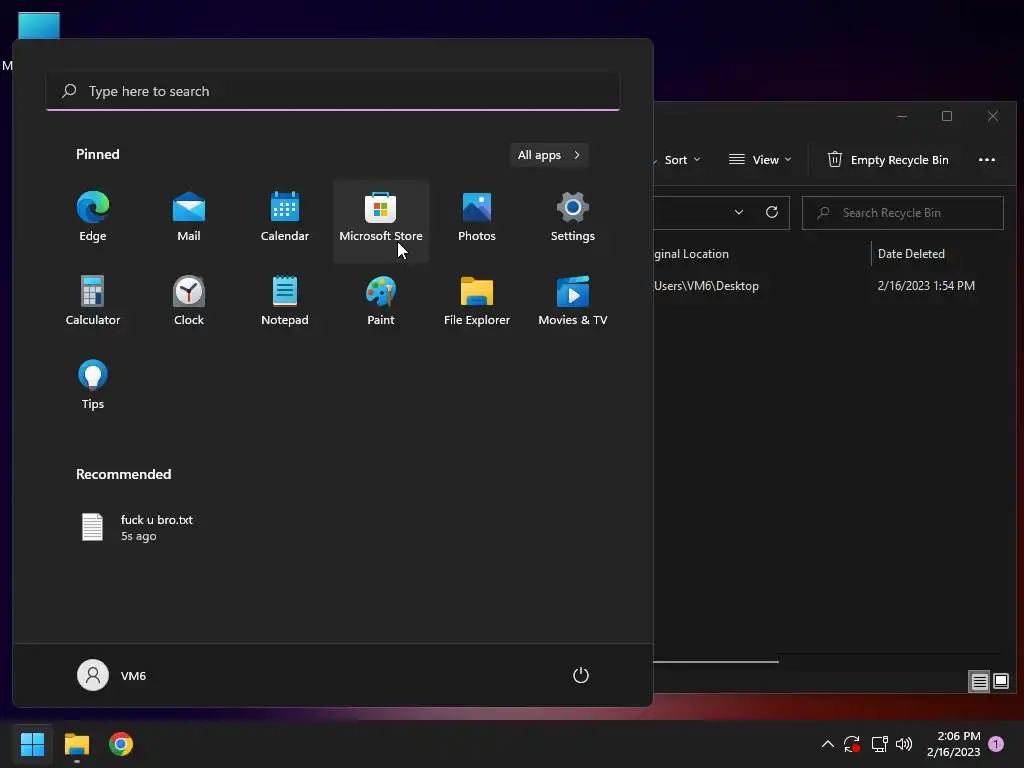Open the power options button
The height and width of the screenshot is (768, 1024).
coord(581,675)
